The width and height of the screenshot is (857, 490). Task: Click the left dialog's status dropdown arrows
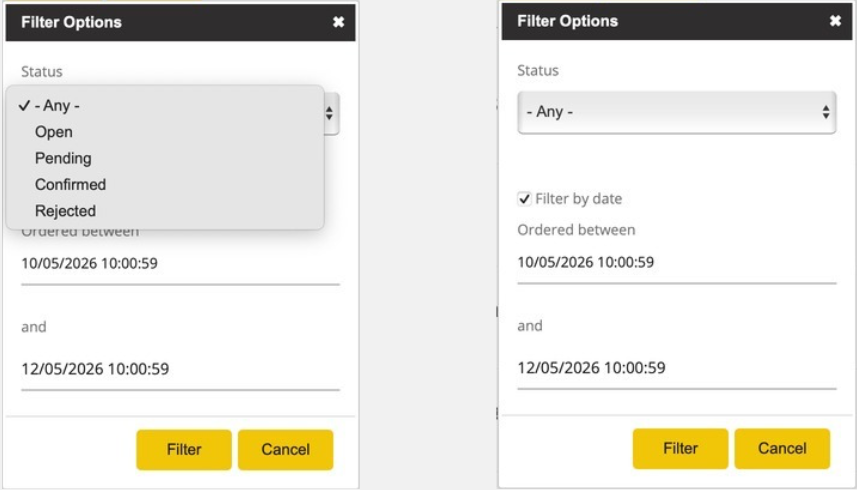[x=330, y=113]
